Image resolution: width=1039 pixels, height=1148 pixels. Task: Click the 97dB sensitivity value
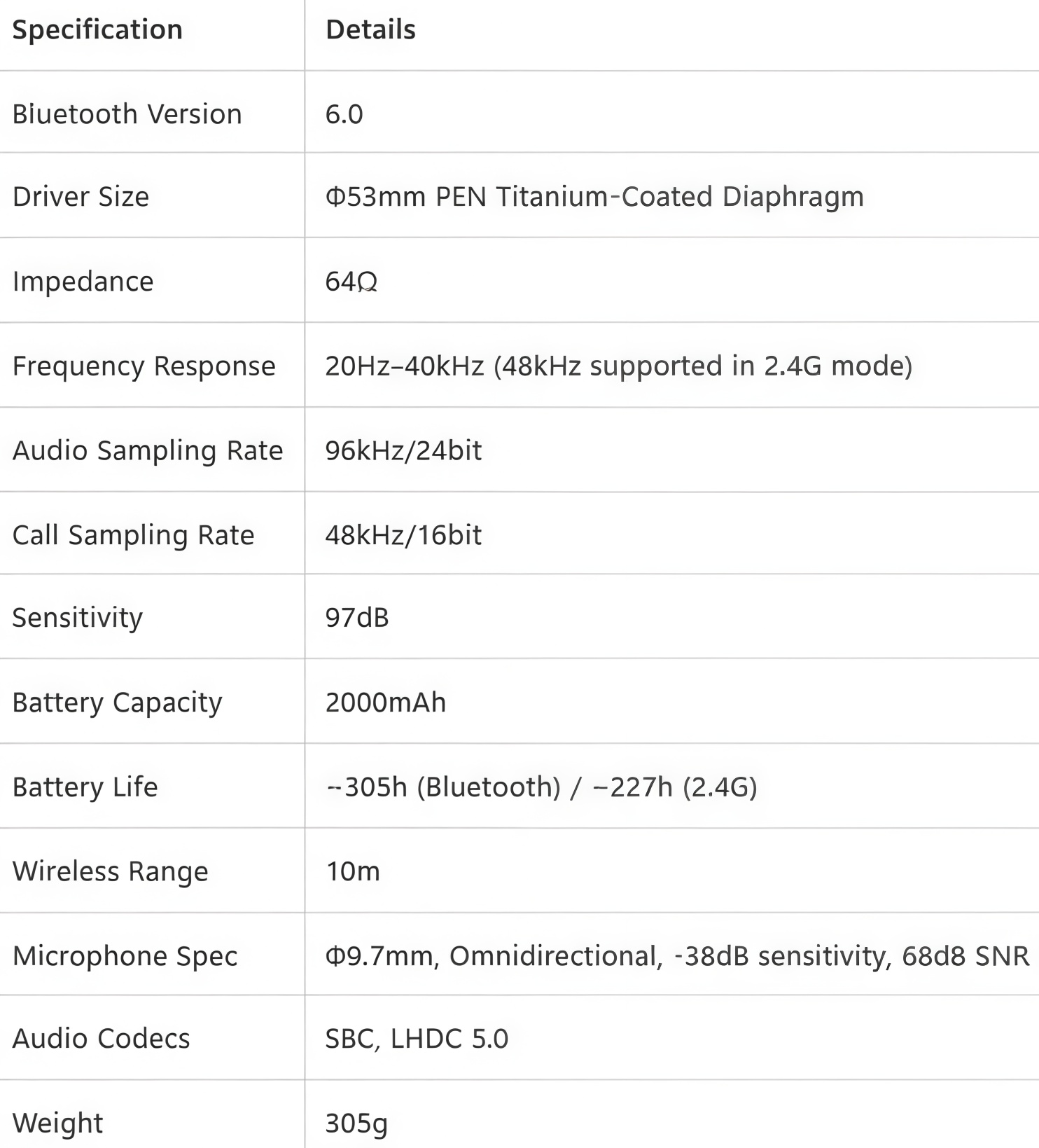pyautogui.click(x=356, y=618)
